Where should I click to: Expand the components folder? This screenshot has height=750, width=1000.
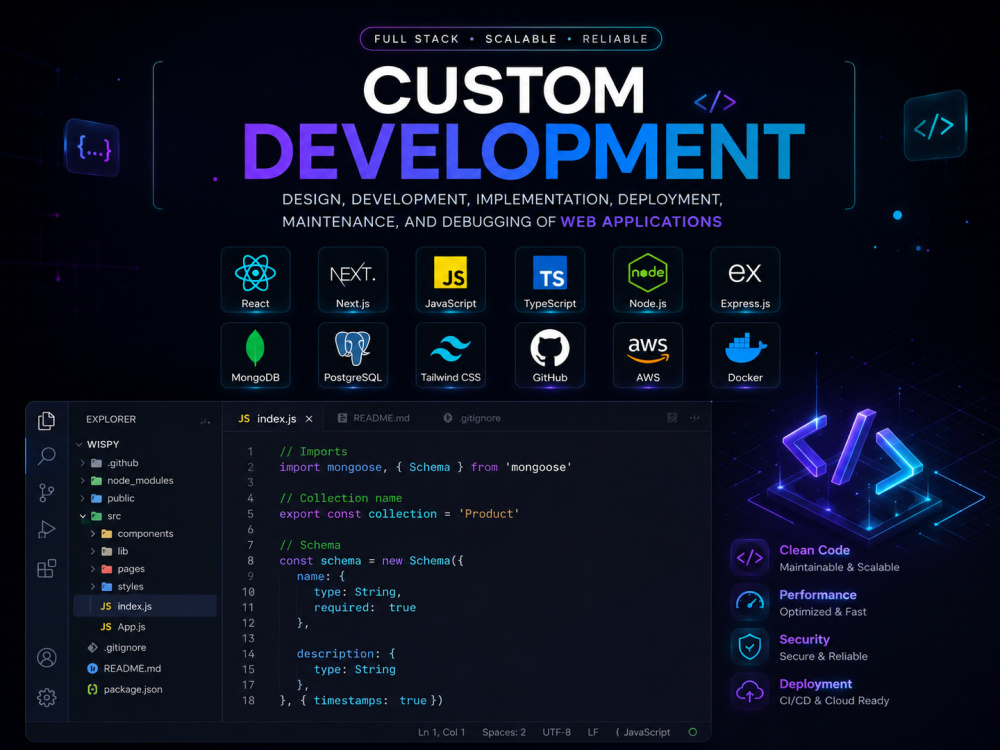(x=93, y=534)
